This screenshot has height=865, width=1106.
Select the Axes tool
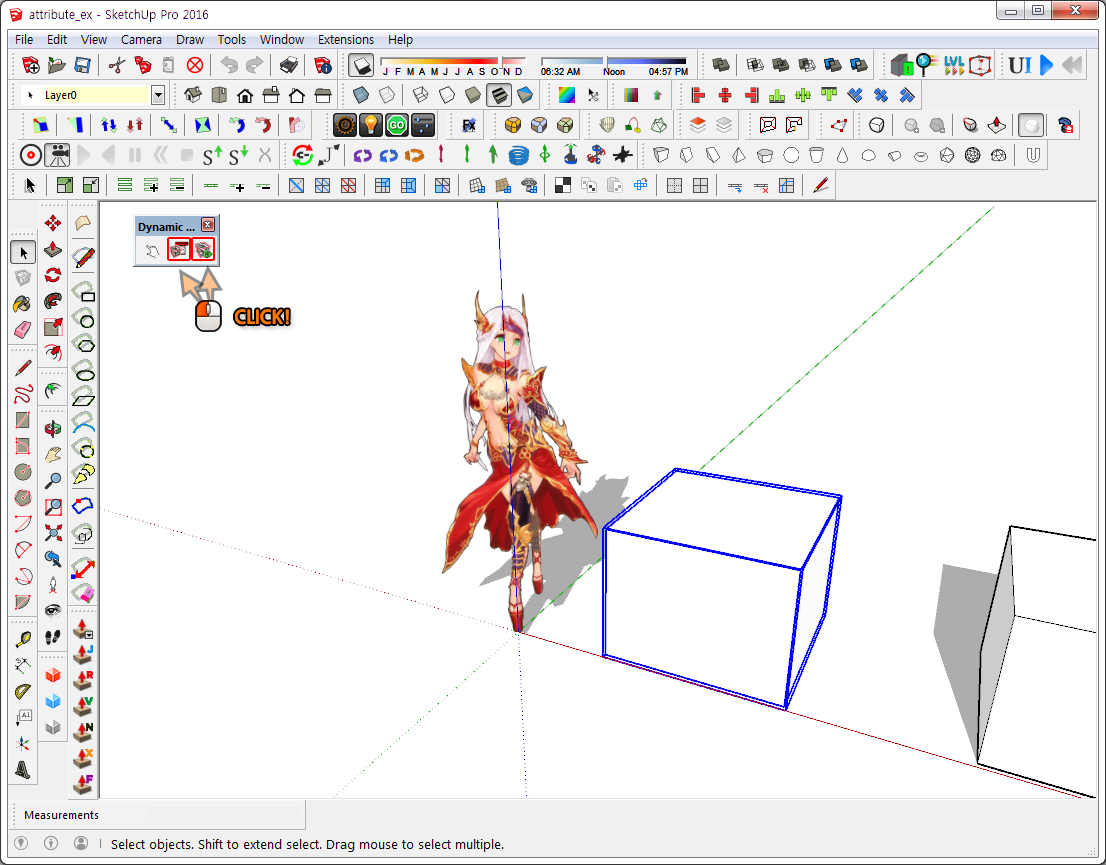pos(23,744)
